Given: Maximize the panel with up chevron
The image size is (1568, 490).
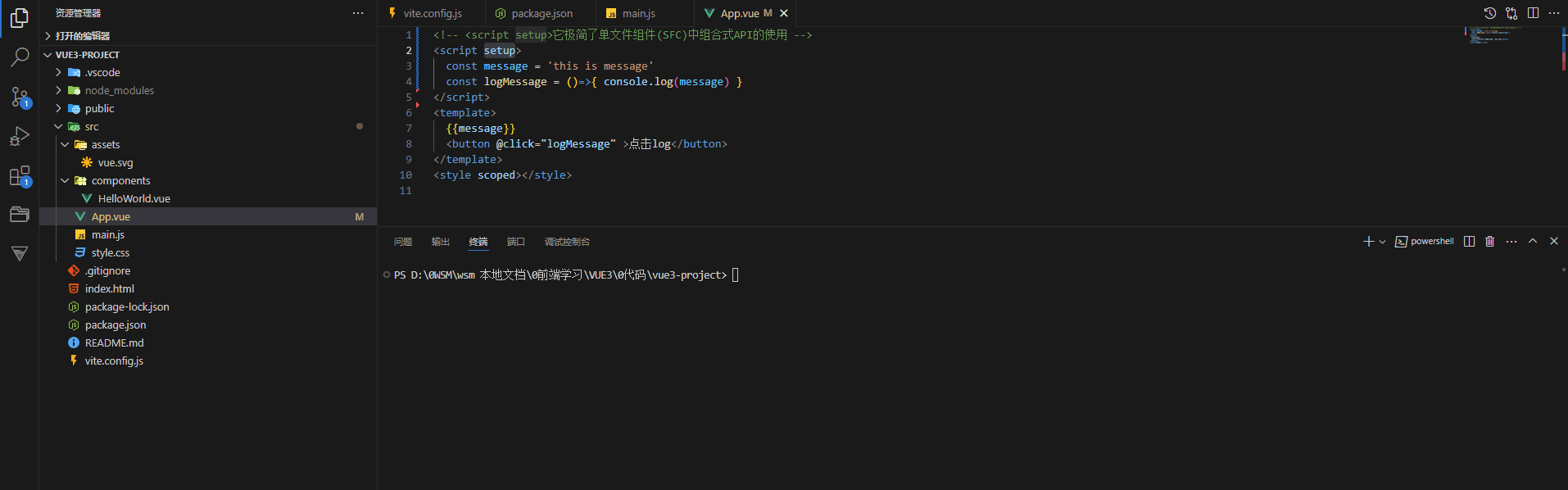Looking at the screenshot, I should click(1533, 242).
